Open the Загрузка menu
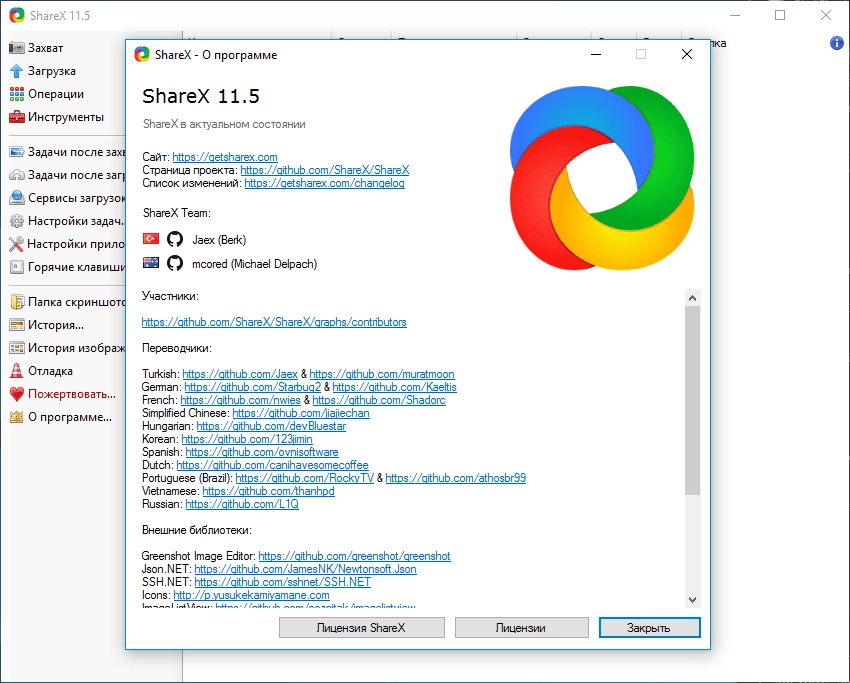Image resolution: width=850 pixels, height=683 pixels. tap(51, 71)
